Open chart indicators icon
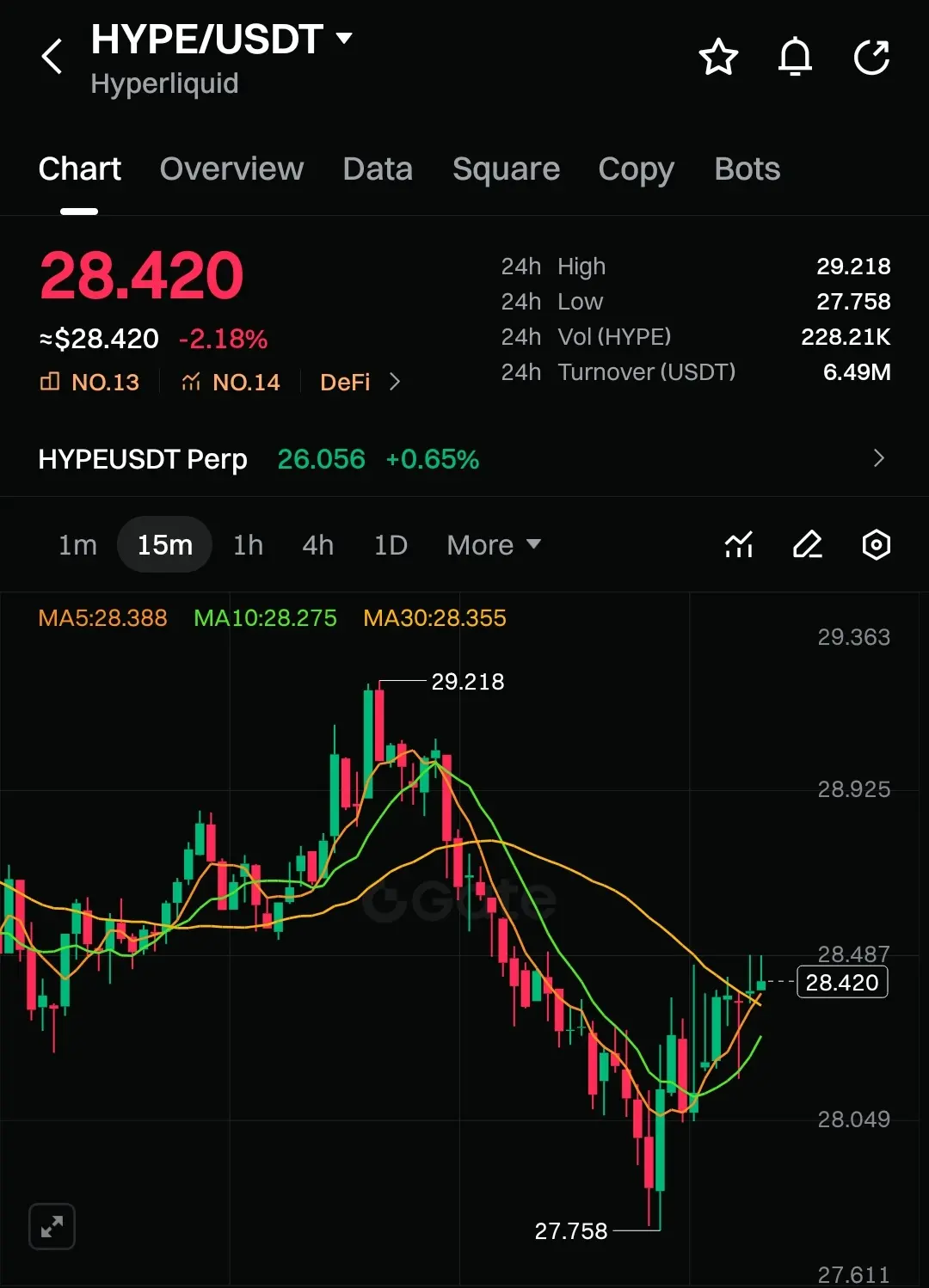This screenshot has height=1288, width=929. coord(739,544)
